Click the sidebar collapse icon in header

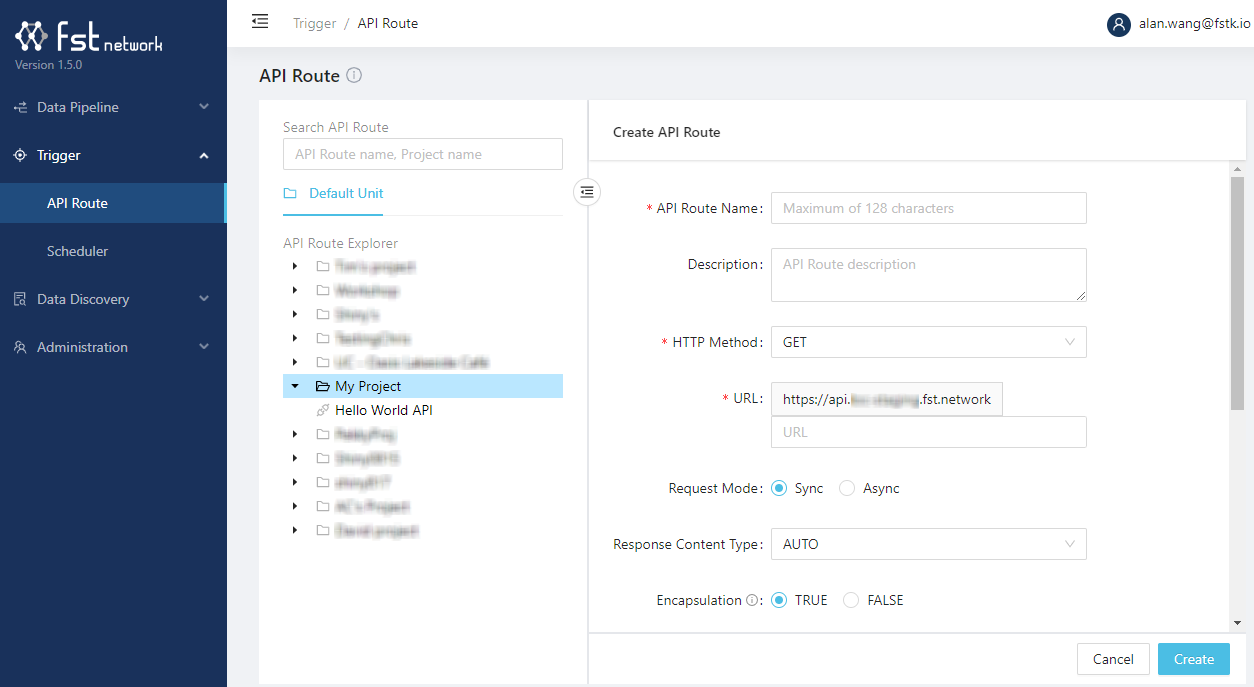(260, 21)
